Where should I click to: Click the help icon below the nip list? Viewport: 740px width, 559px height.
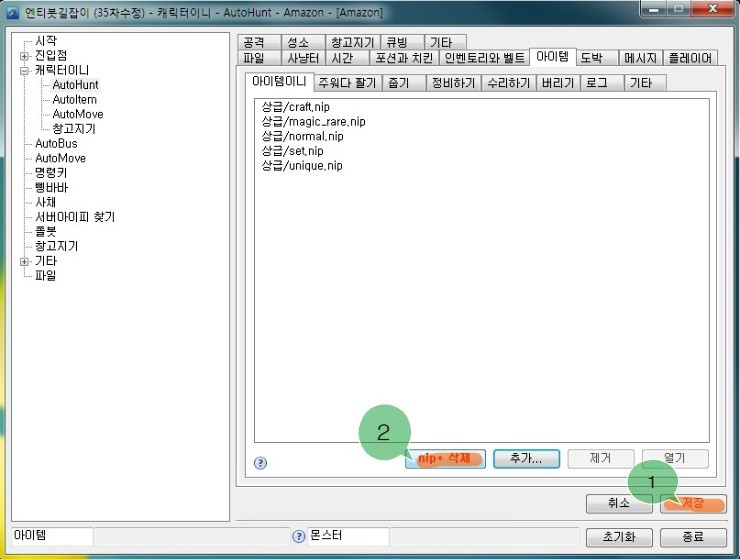(260, 463)
